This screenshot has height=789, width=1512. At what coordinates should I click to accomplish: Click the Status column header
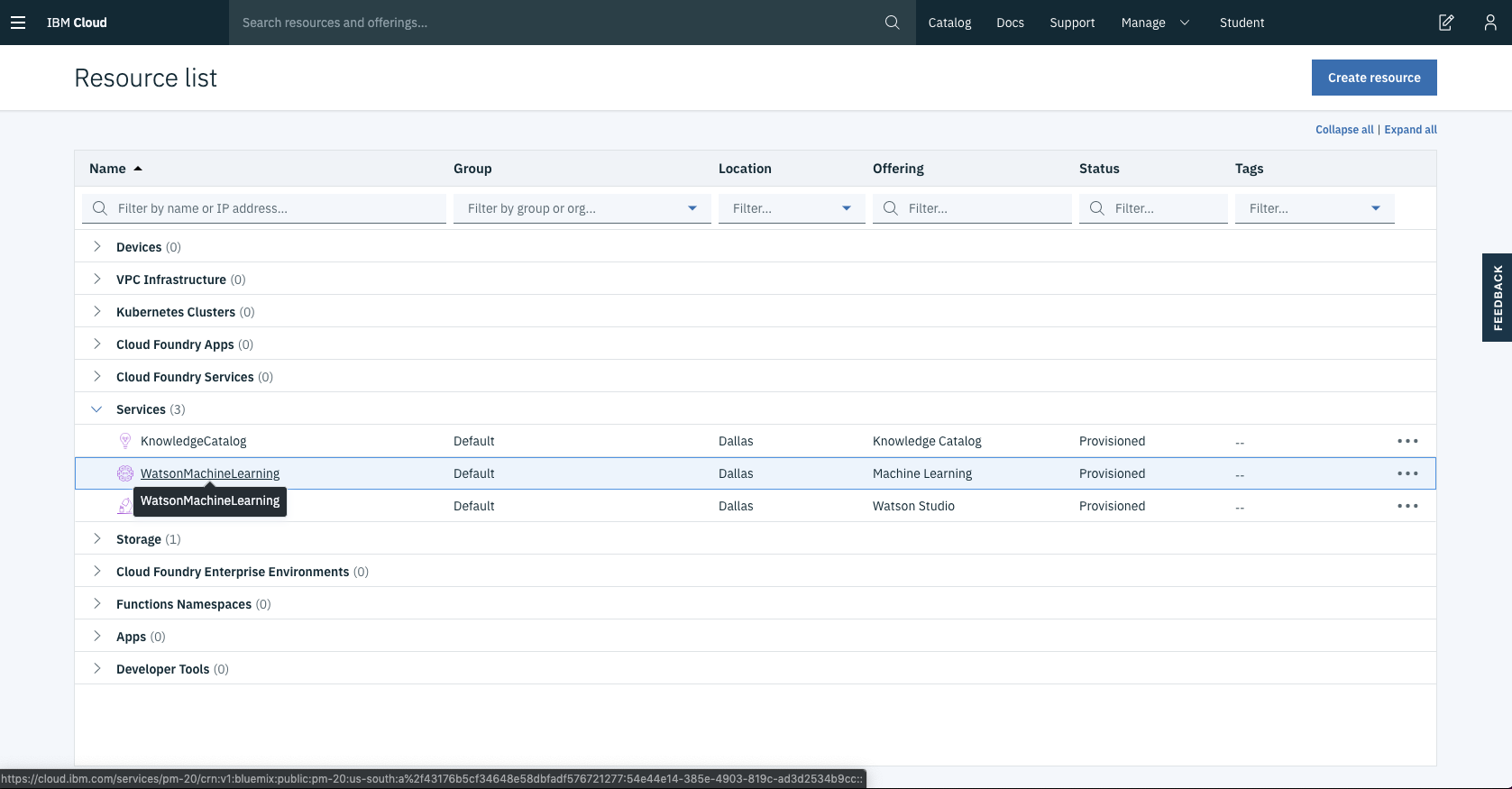(1099, 169)
